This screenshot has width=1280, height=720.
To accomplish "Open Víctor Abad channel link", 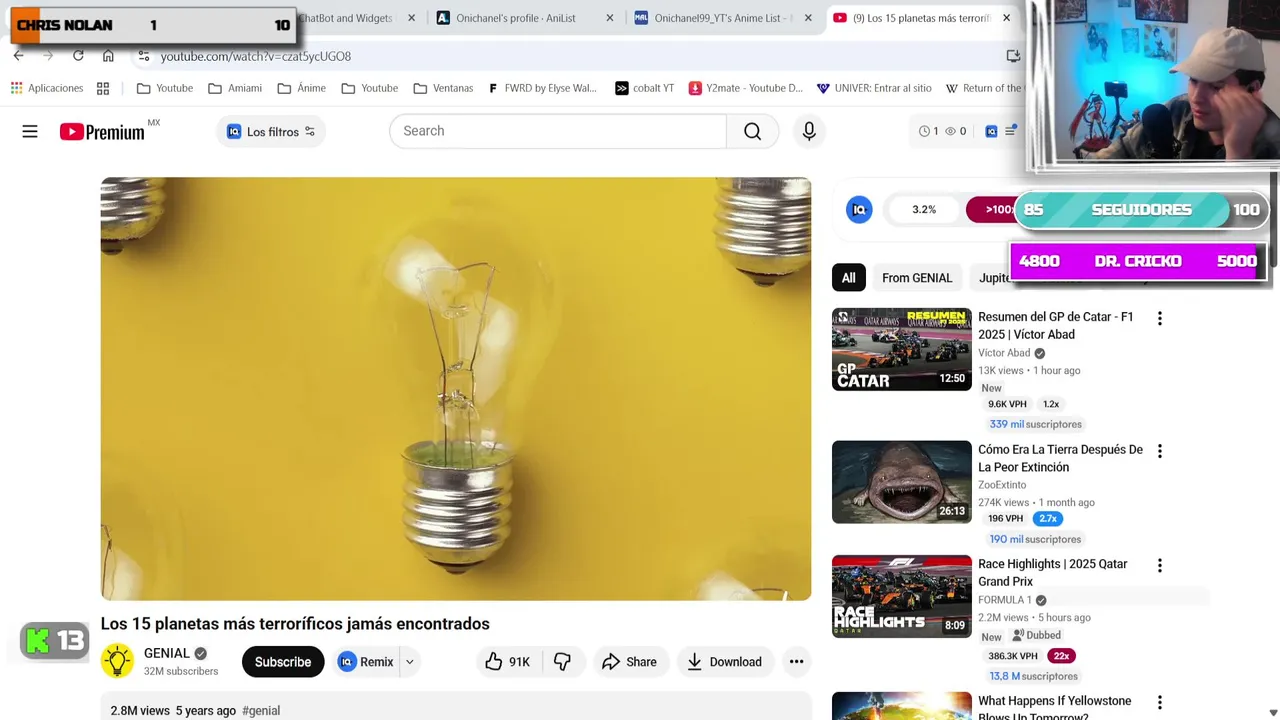I will click(x=1004, y=353).
